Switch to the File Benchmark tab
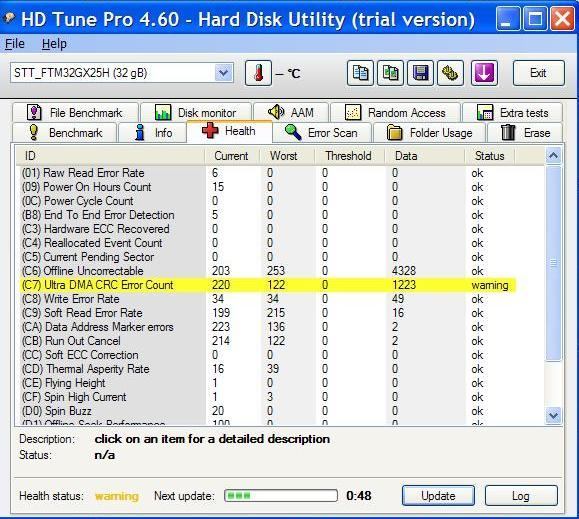The height and width of the screenshot is (519, 579). point(75,113)
